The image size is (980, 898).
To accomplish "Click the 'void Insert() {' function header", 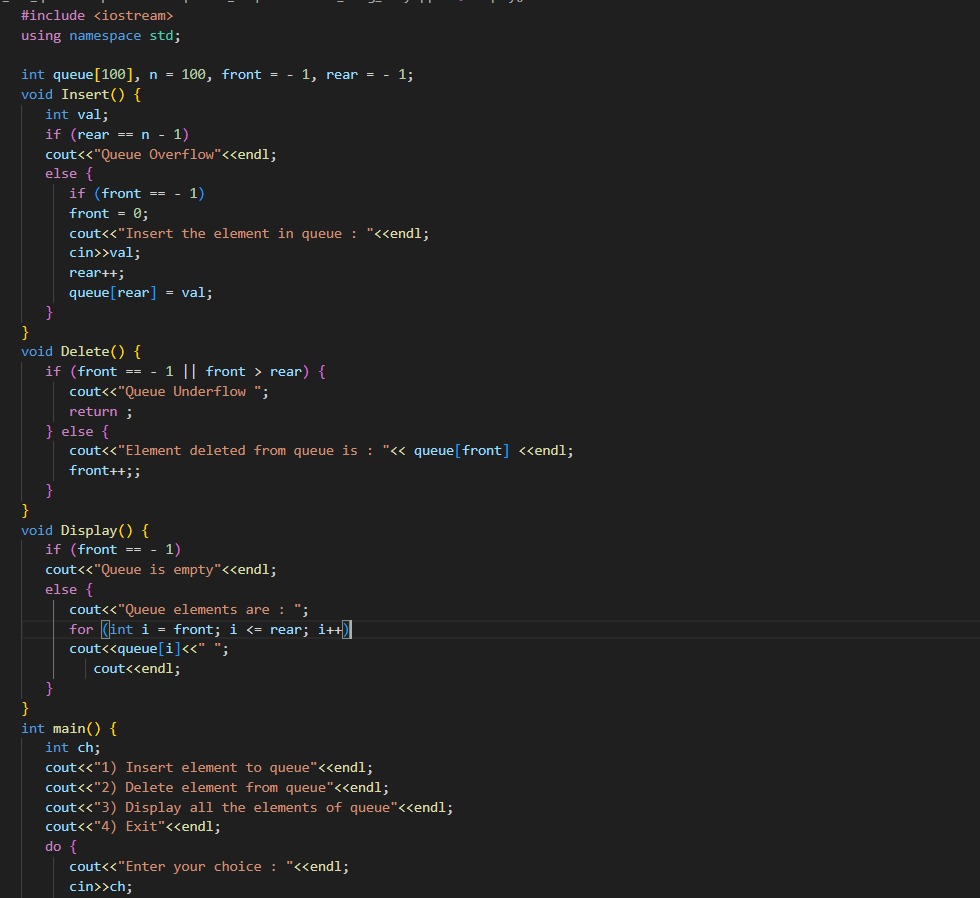I will [81, 94].
